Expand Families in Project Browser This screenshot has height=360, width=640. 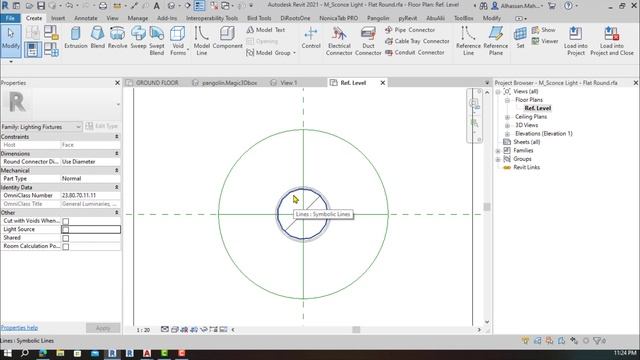click(x=498, y=151)
